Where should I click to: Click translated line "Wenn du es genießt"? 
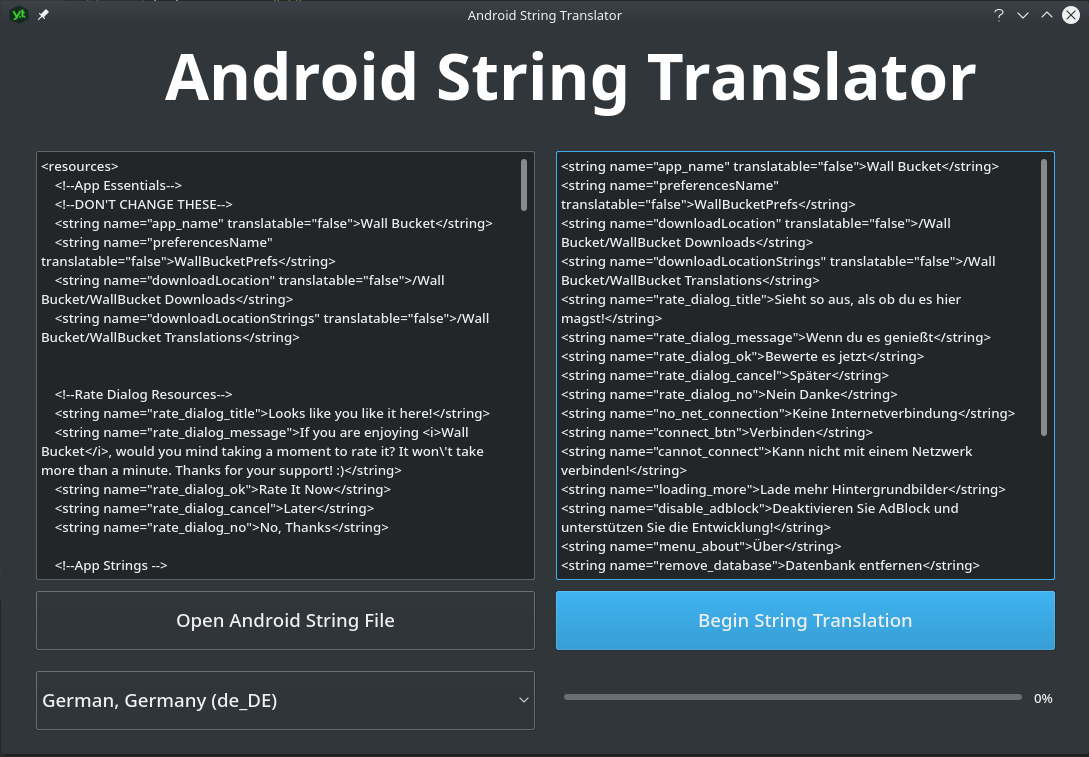[776, 338]
